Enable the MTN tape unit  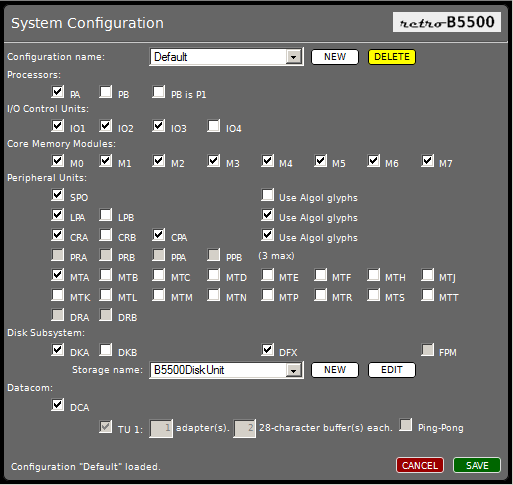(x=214, y=295)
